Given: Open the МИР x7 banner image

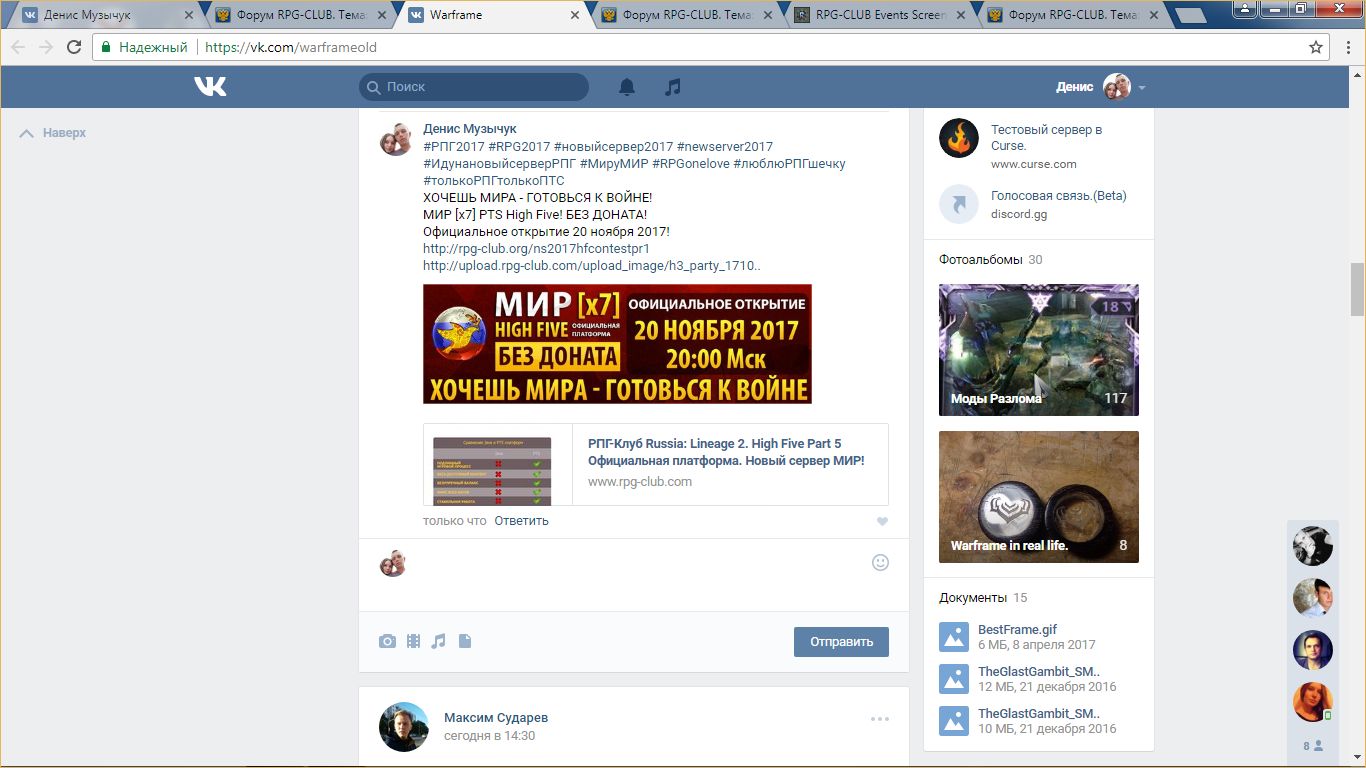Looking at the screenshot, I should pyautogui.click(x=617, y=344).
